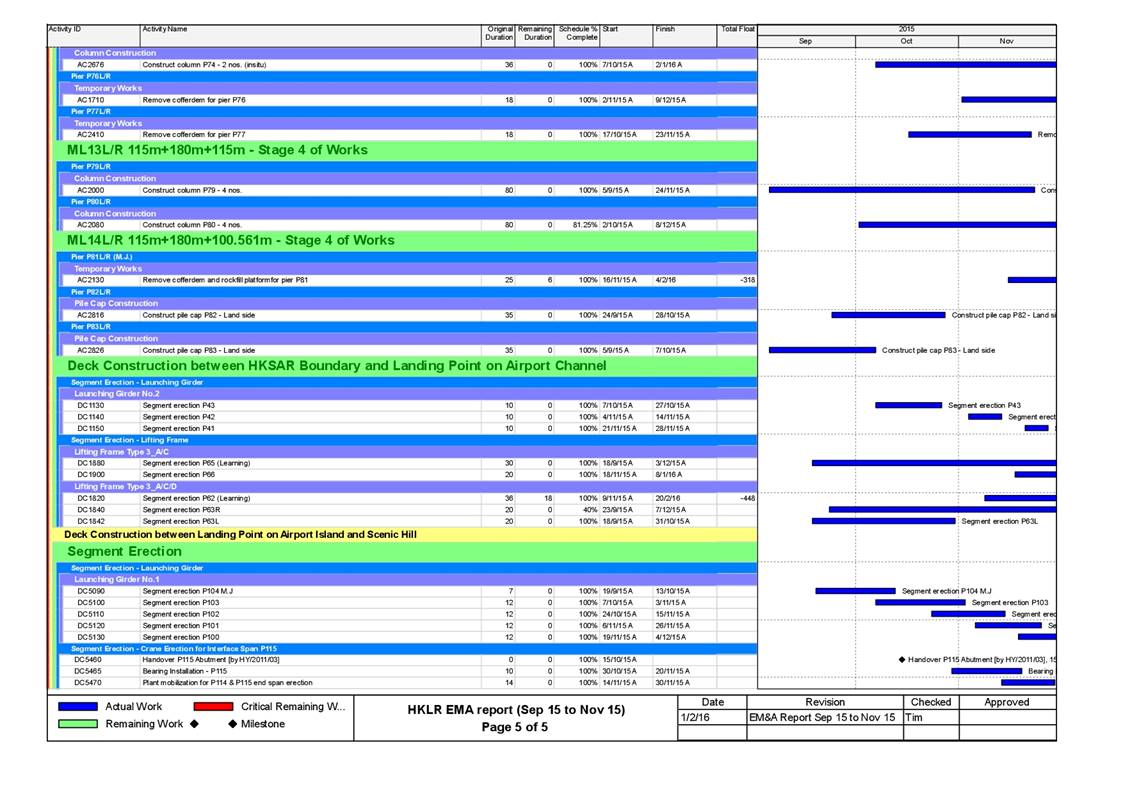The height and width of the screenshot is (794, 1123).
Task: Click Gantt bar labeled Segment erection P43
Action: pyautogui.click(x=908, y=405)
